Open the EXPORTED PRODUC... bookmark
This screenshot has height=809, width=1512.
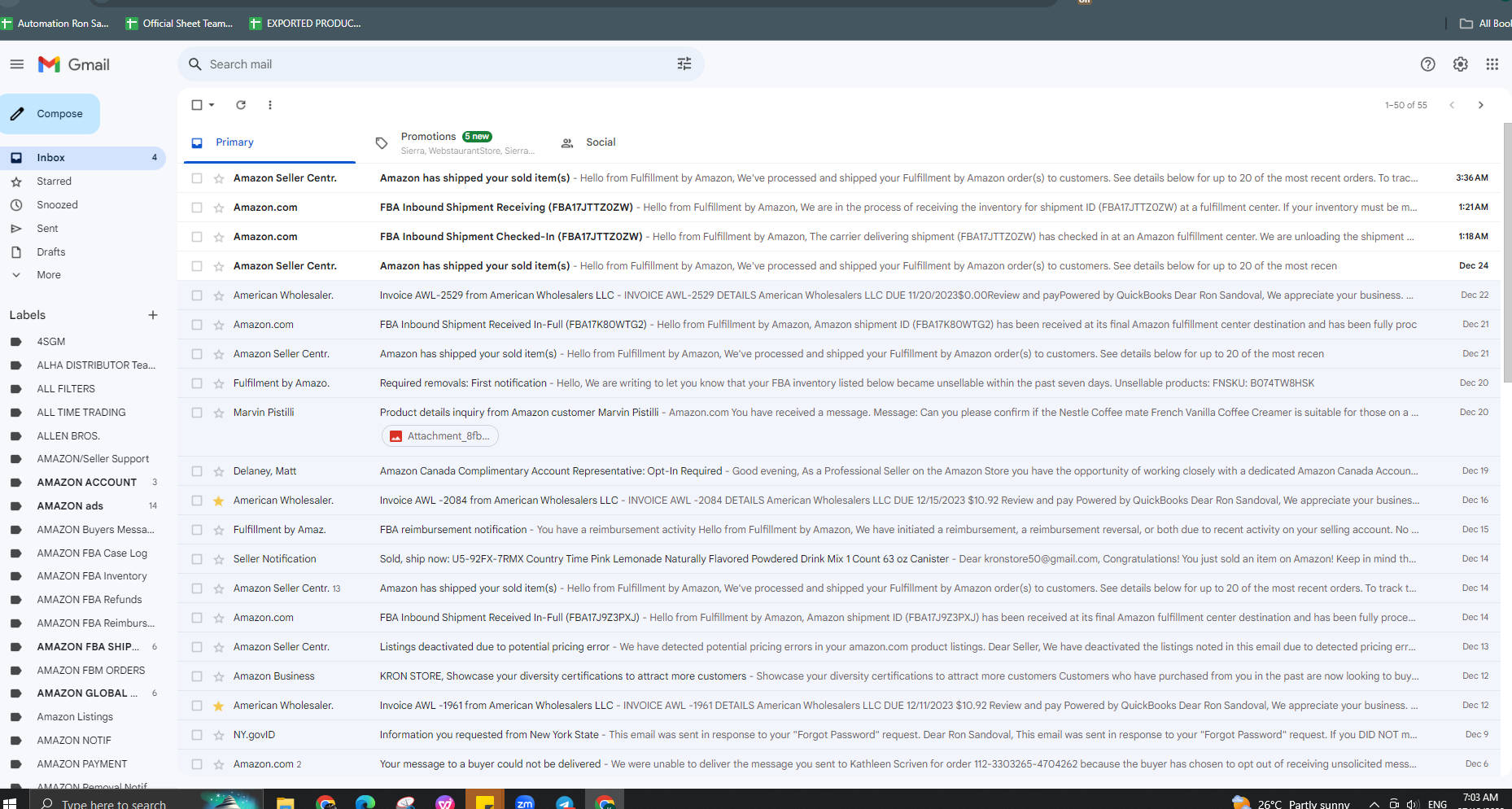coord(305,24)
